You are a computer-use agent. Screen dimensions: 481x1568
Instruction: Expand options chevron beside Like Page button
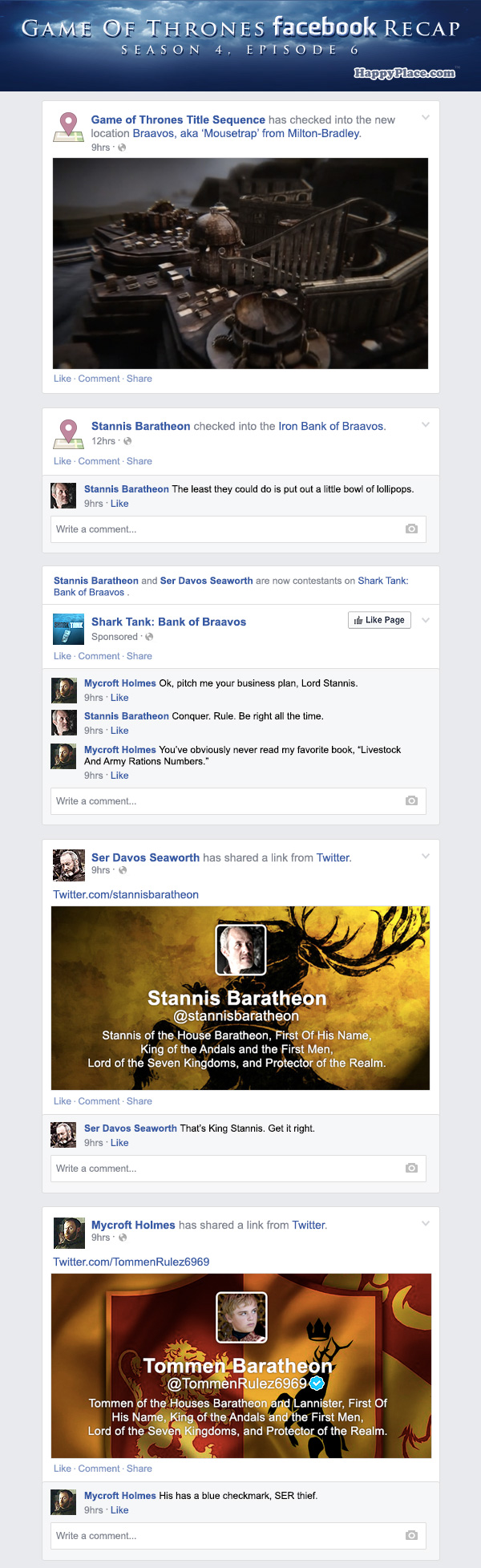tap(426, 620)
